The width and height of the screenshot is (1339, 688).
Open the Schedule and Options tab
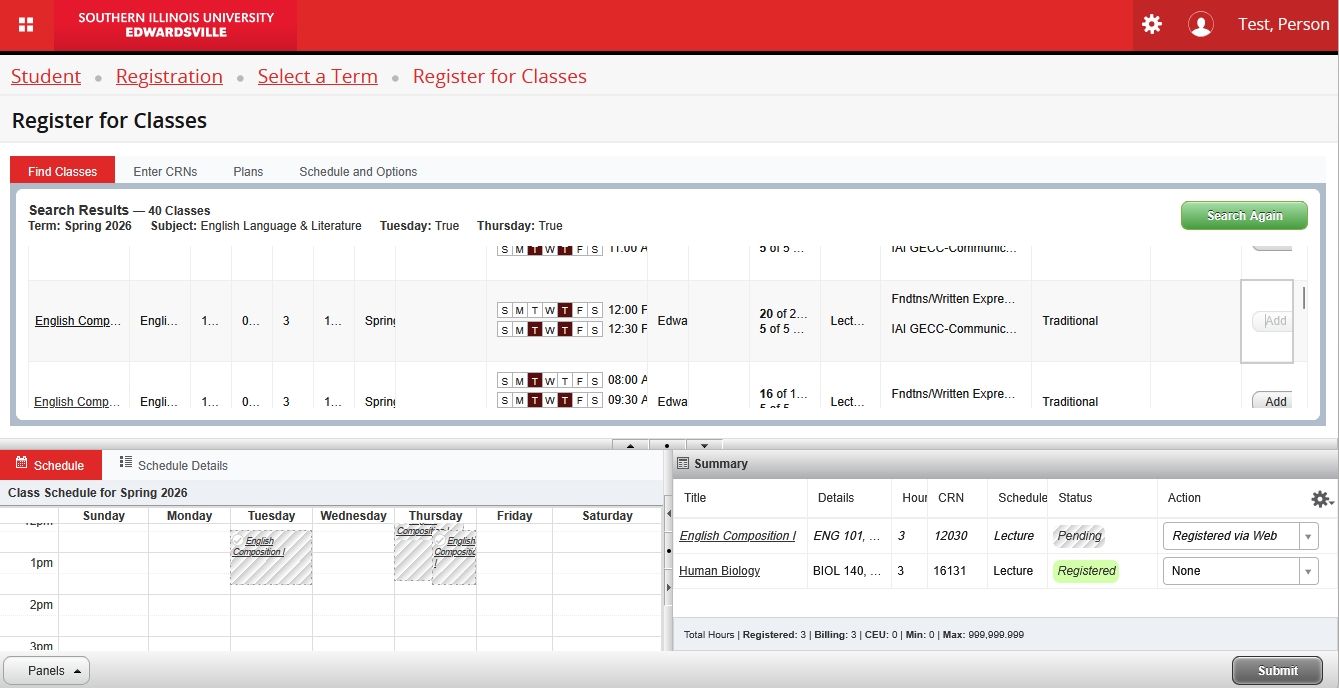[x=358, y=172]
